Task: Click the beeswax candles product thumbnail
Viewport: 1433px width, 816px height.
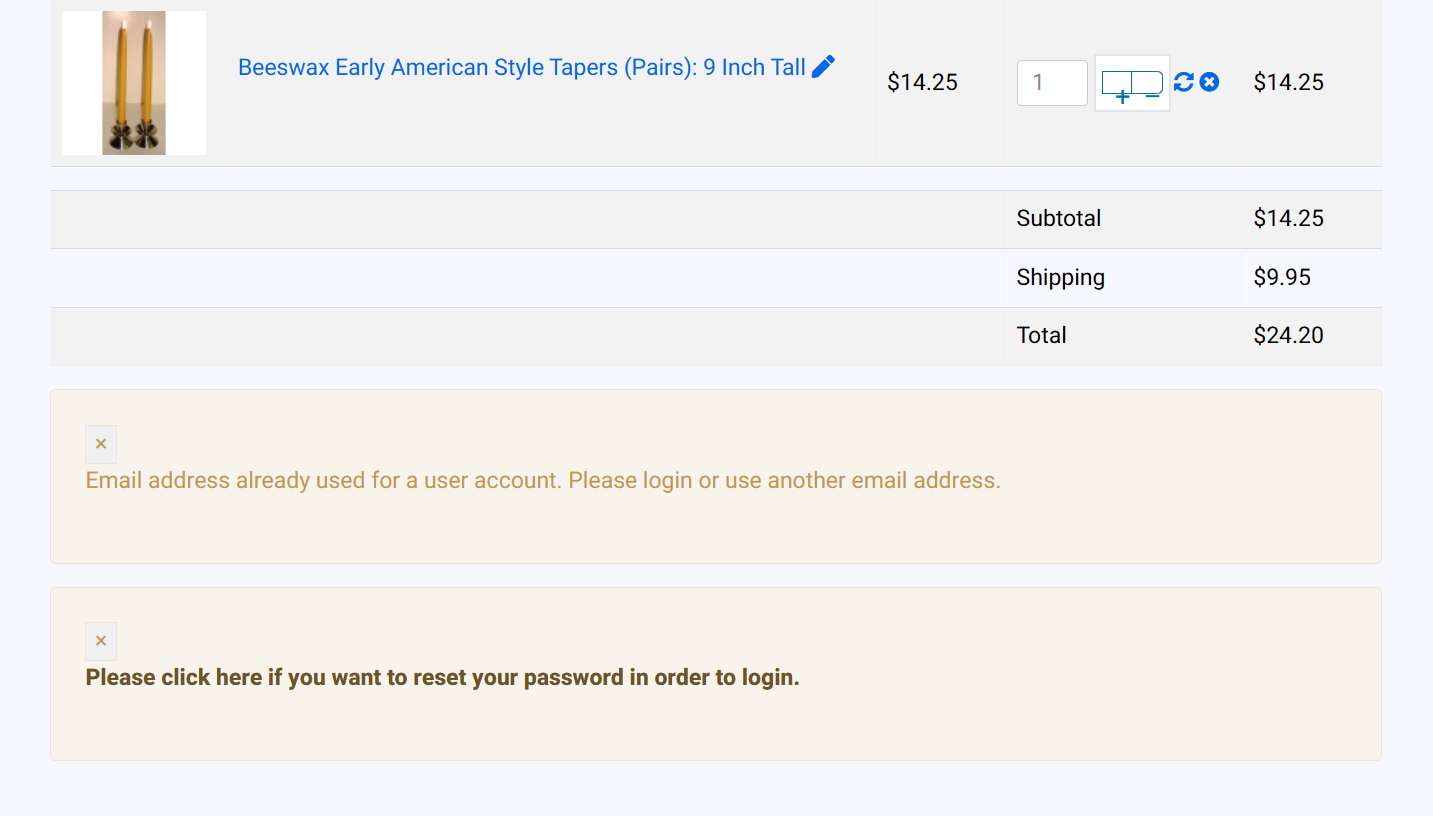Action: pos(134,83)
